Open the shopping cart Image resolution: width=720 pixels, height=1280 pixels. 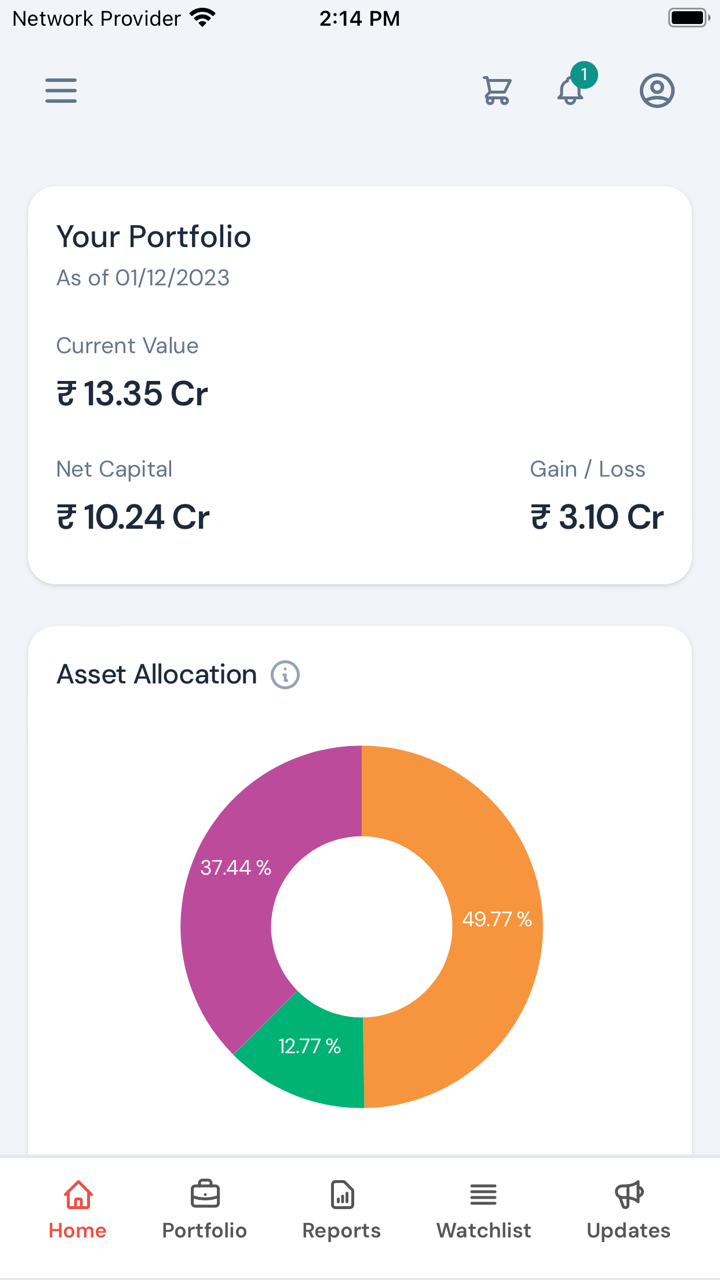point(497,91)
